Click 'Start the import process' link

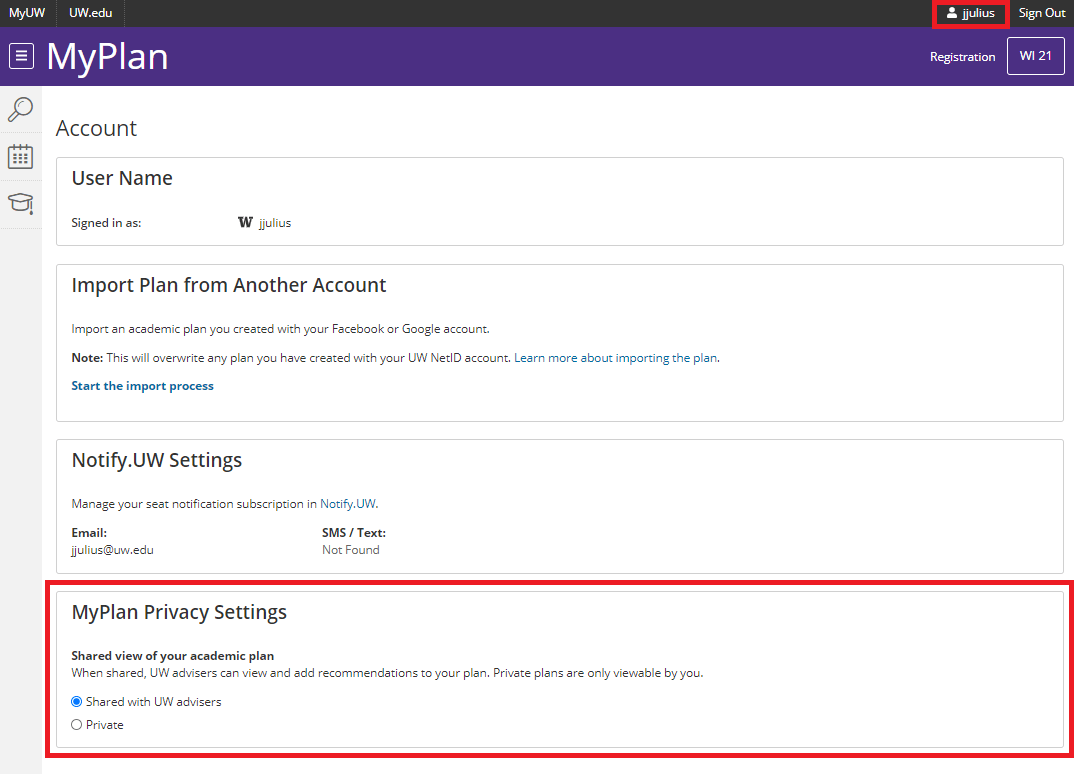(142, 386)
